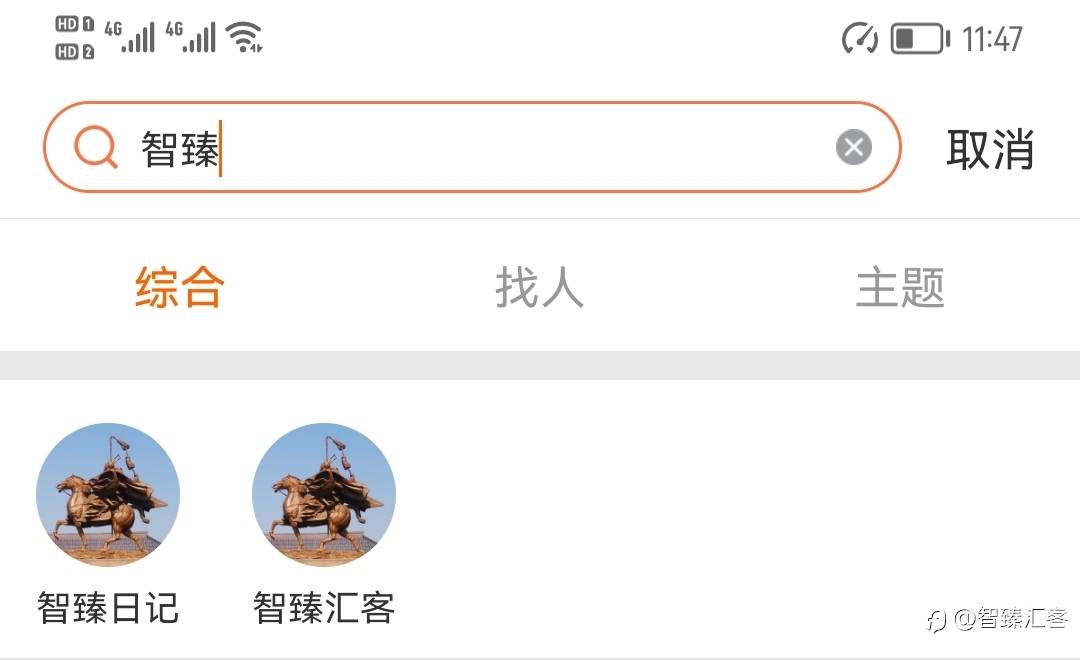
Task: Tap the Wi-Fi status icon
Action: (x=245, y=37)
